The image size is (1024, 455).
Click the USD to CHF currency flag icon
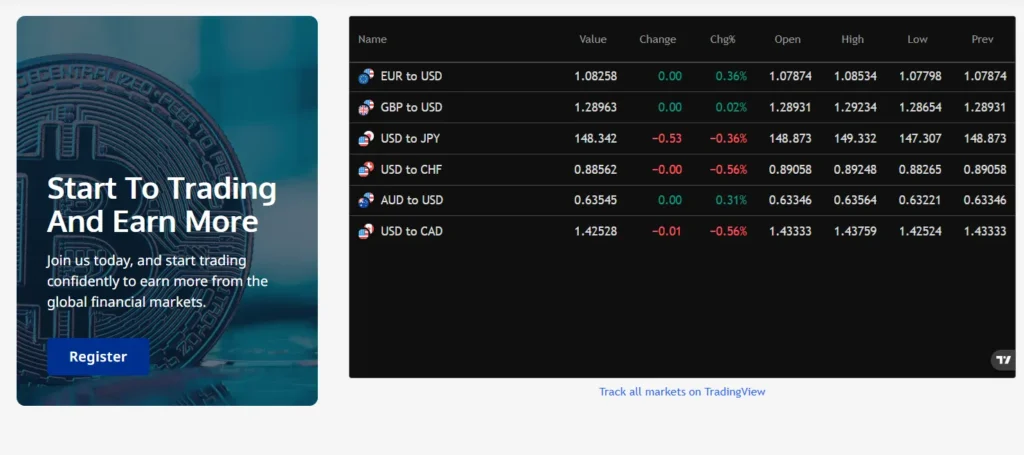366,169
